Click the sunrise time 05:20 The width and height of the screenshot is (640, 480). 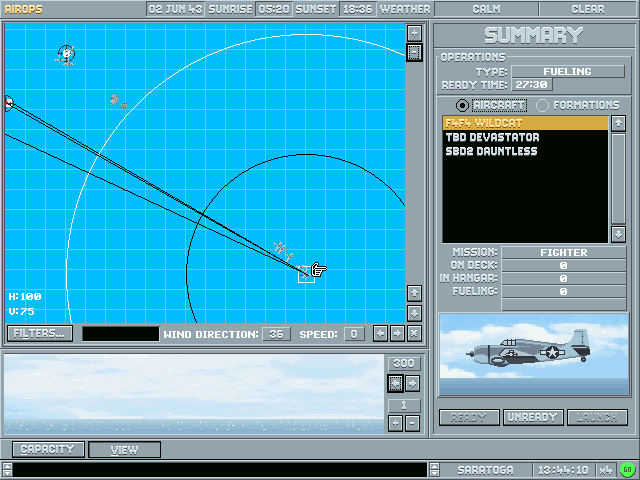(x=274, y=9)
